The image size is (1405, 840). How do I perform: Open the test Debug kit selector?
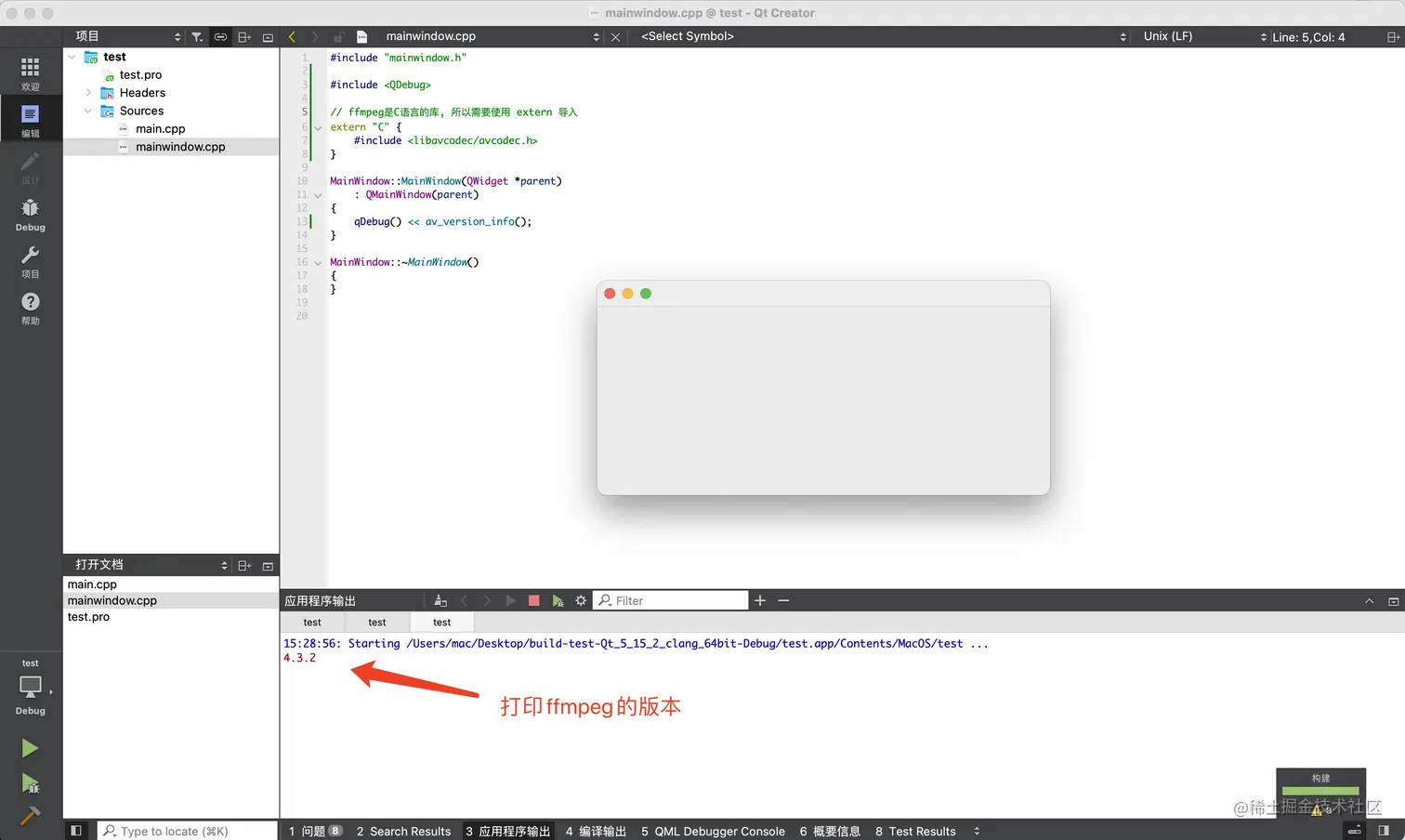coord(31,689)
